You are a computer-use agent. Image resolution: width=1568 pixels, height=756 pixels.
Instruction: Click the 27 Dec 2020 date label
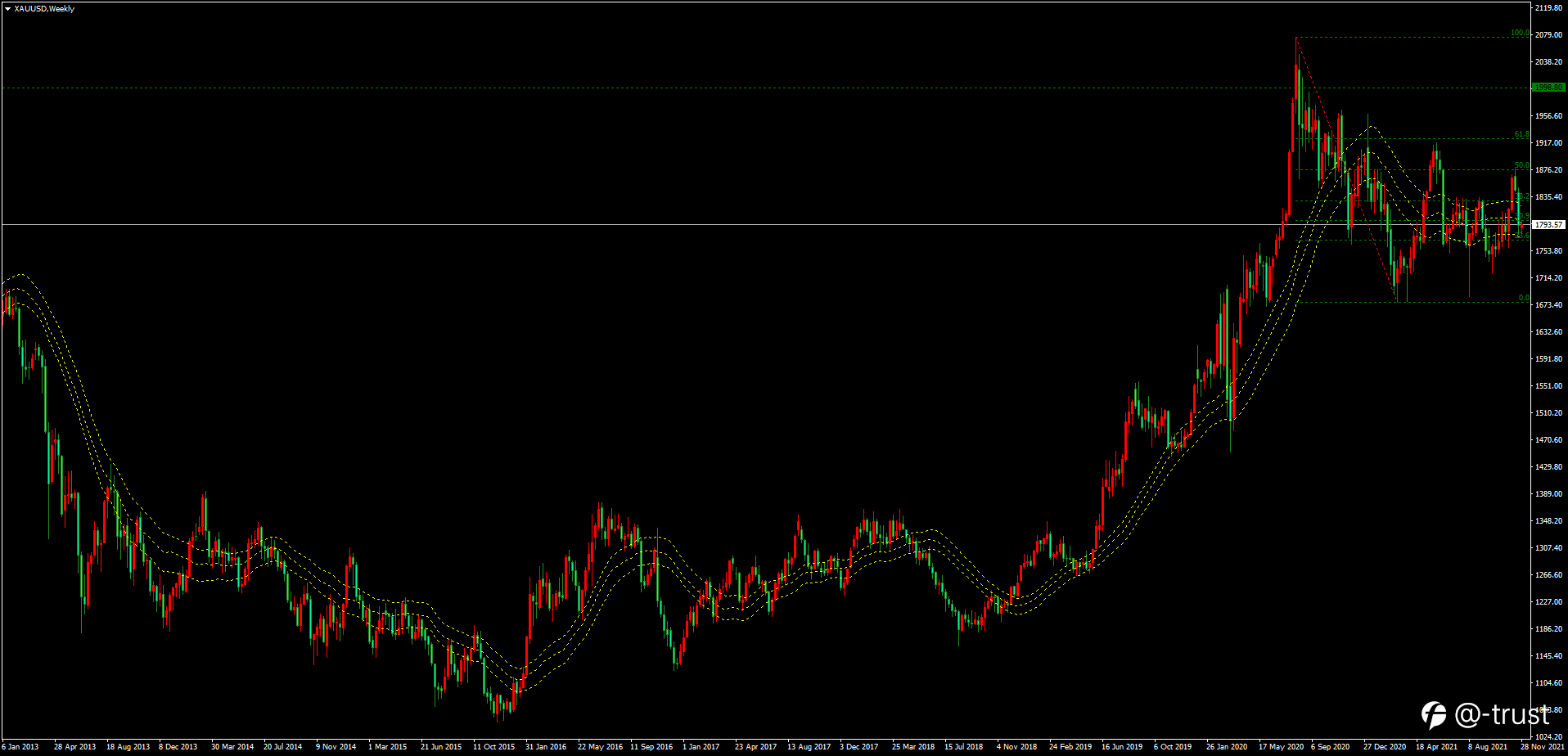[x=1385, y=747]
